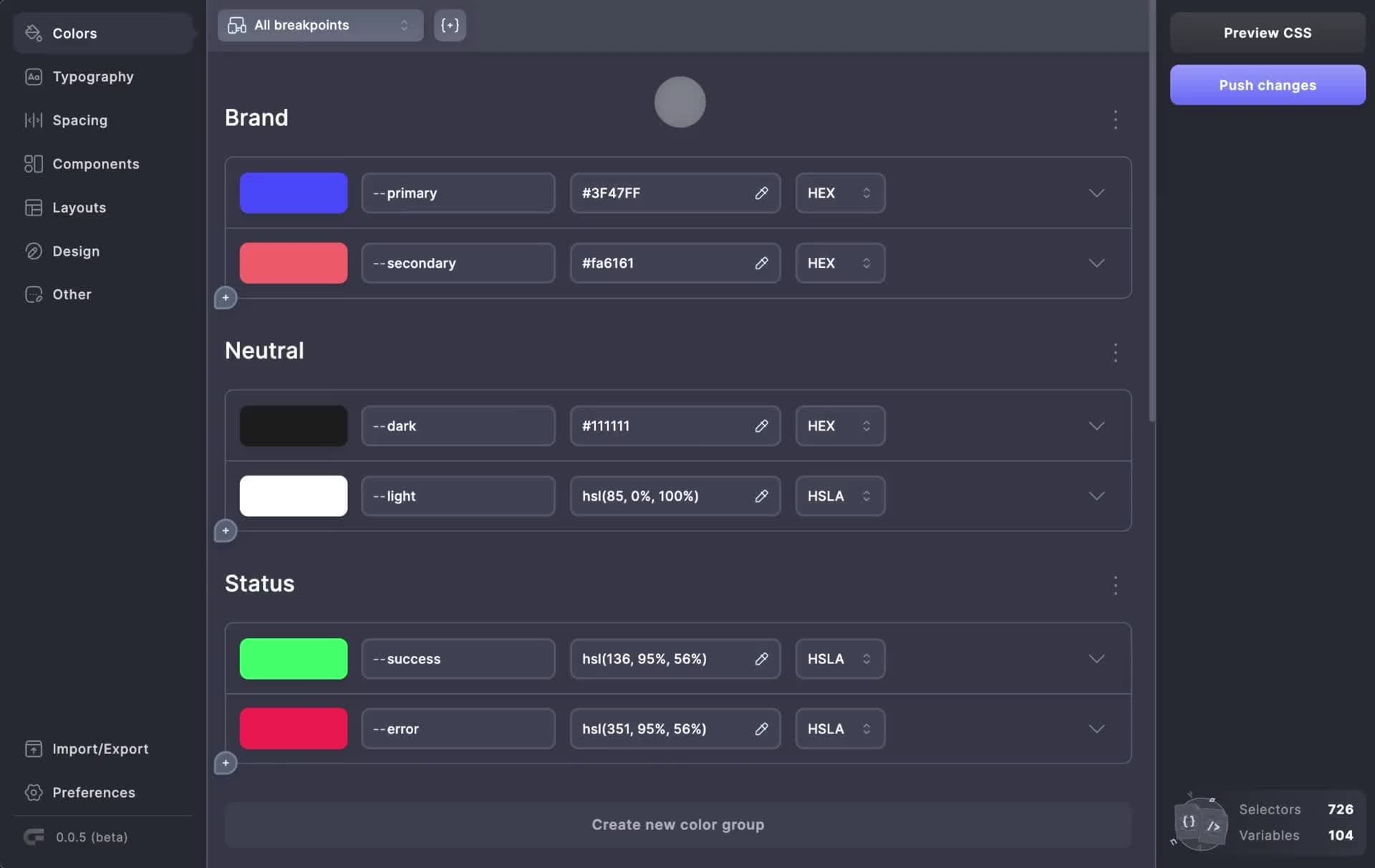Click Create new color group
Viewport: 1375px width, 868px height.
[x=677, y=825]
